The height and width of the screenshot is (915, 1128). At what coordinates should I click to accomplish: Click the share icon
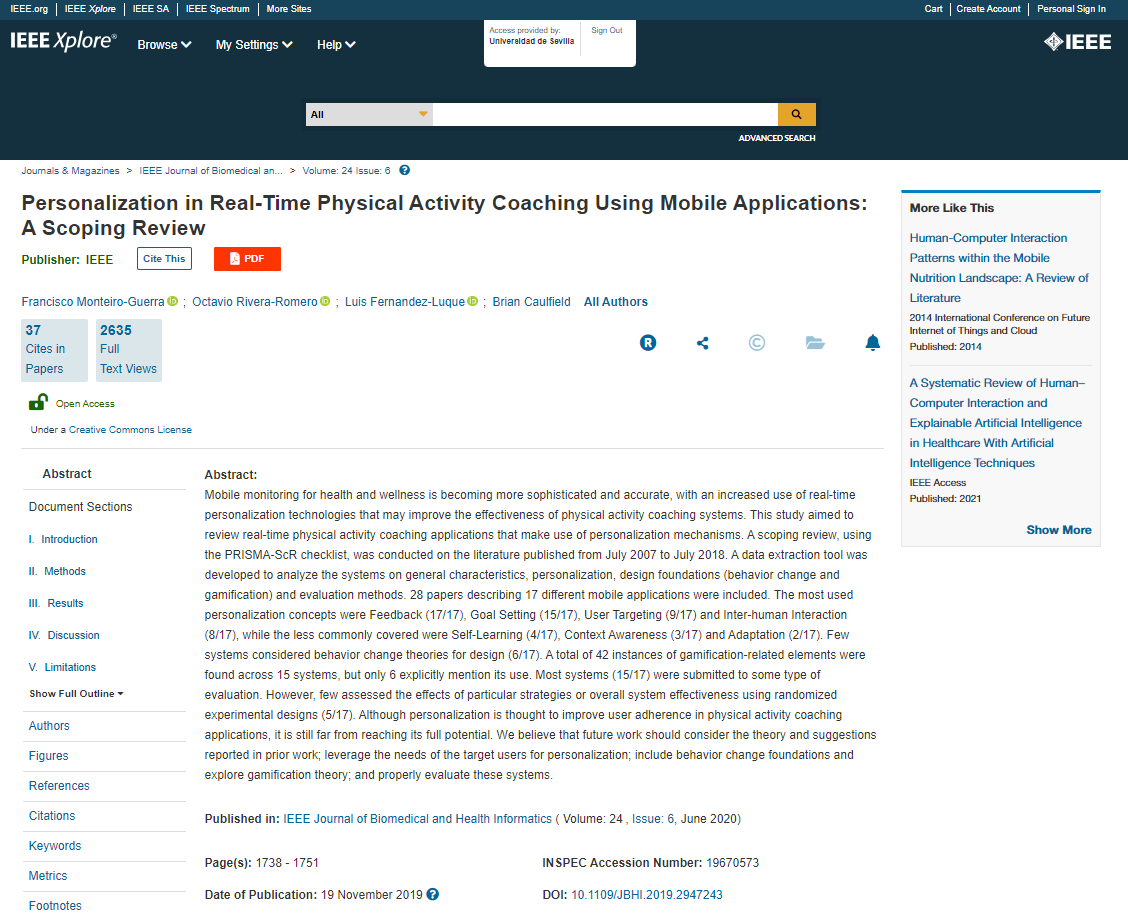coord(702,343)
